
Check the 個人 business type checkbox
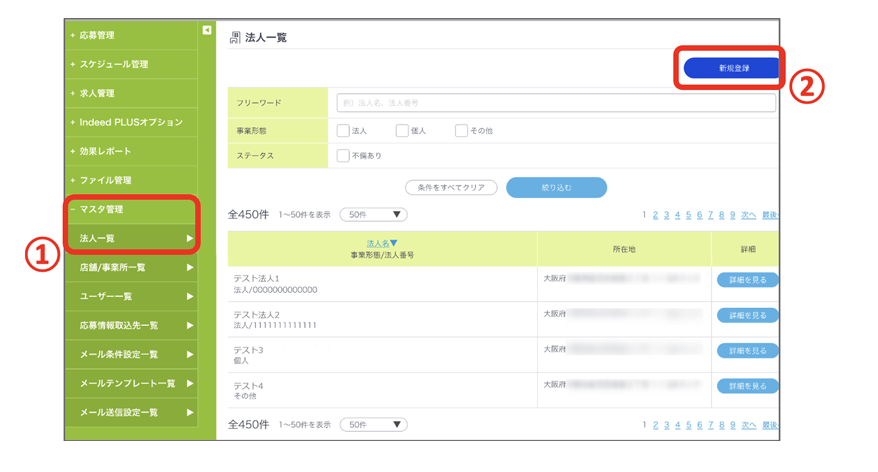pos(402,130)
